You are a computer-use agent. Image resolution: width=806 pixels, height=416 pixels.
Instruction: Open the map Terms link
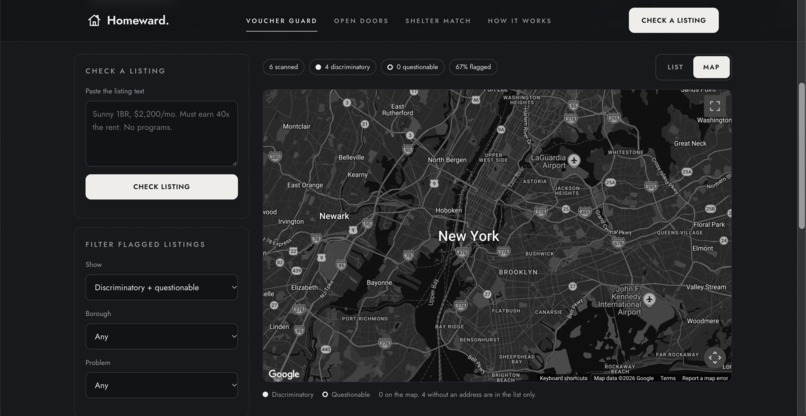pyautogui.click(x=668, y=378)
